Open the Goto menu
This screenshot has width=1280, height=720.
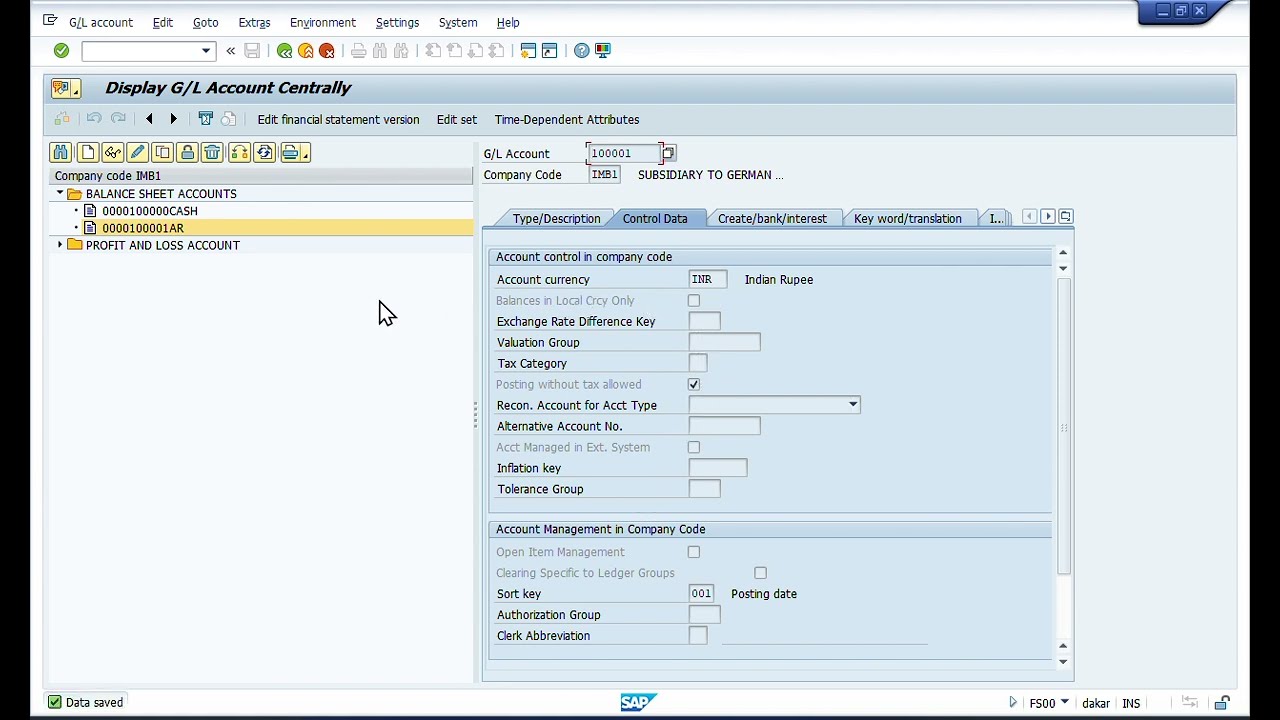205,22
